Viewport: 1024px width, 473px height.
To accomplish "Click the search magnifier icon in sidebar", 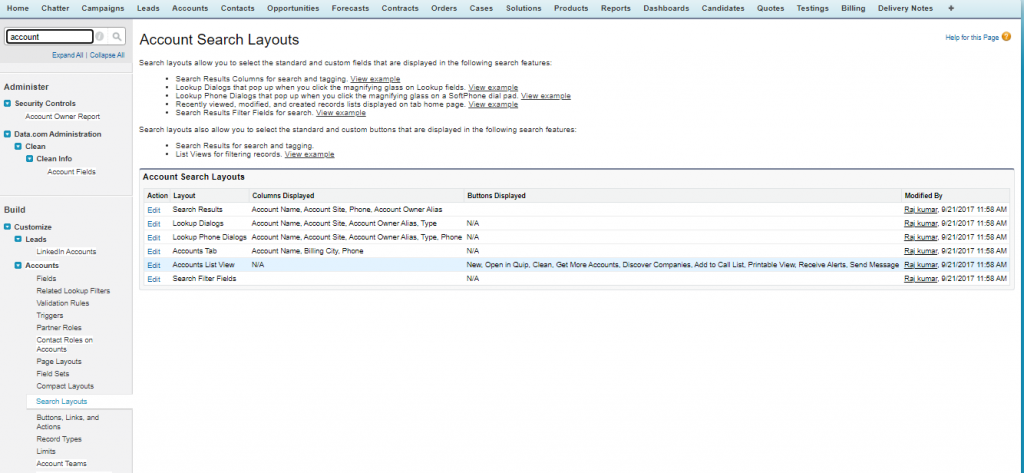I will click(x=116, y=36).
